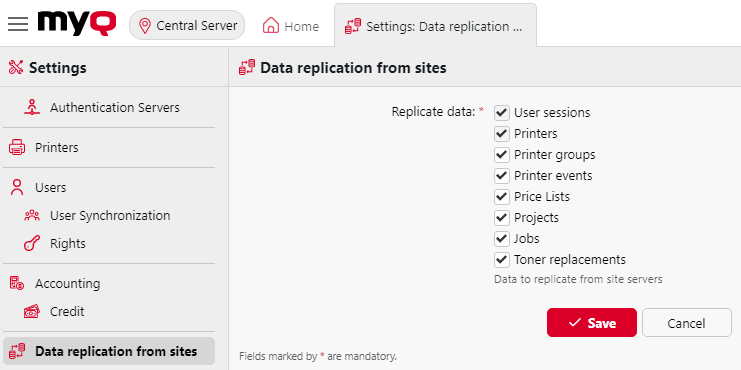The image size is (741, 370).
Task: Click the Users person icon
Action: [x=17, y=188]
